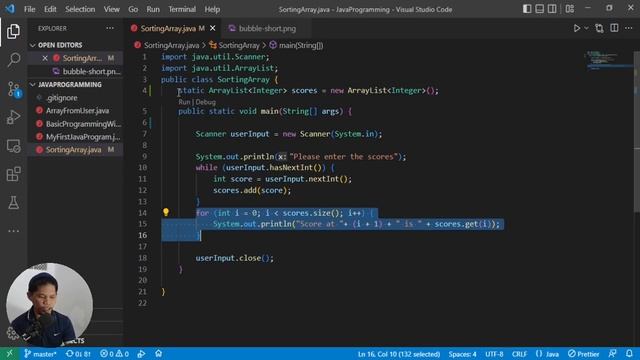The image size is (640, 360).
Task: Toggle the secondary side bar
Action: pos(552,9)
